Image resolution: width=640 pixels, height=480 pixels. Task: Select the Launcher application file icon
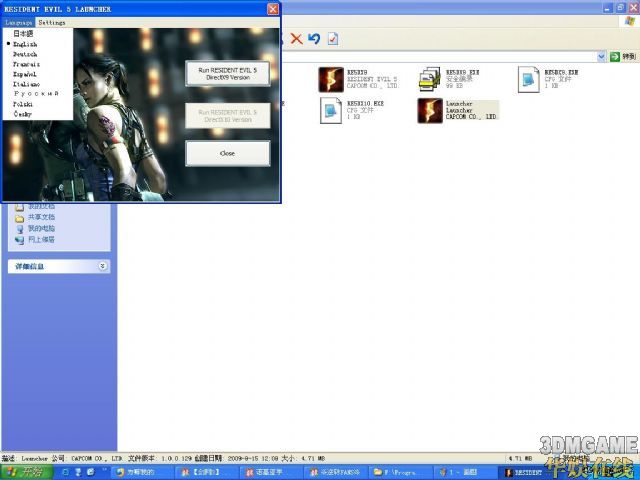click(x=430, y=111)
